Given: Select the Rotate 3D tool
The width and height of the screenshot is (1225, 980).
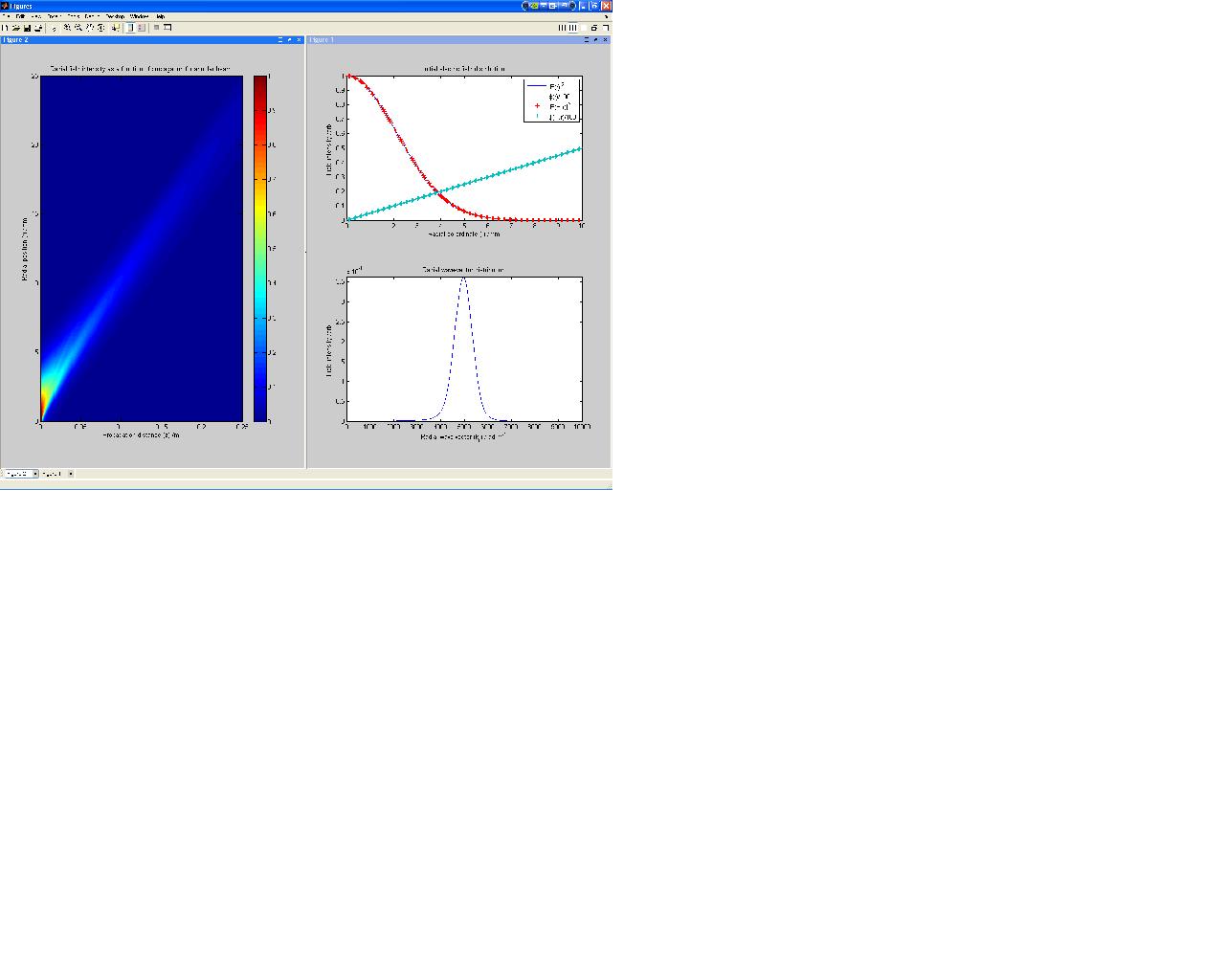Looking at the screenshot, I should point(101,28).
